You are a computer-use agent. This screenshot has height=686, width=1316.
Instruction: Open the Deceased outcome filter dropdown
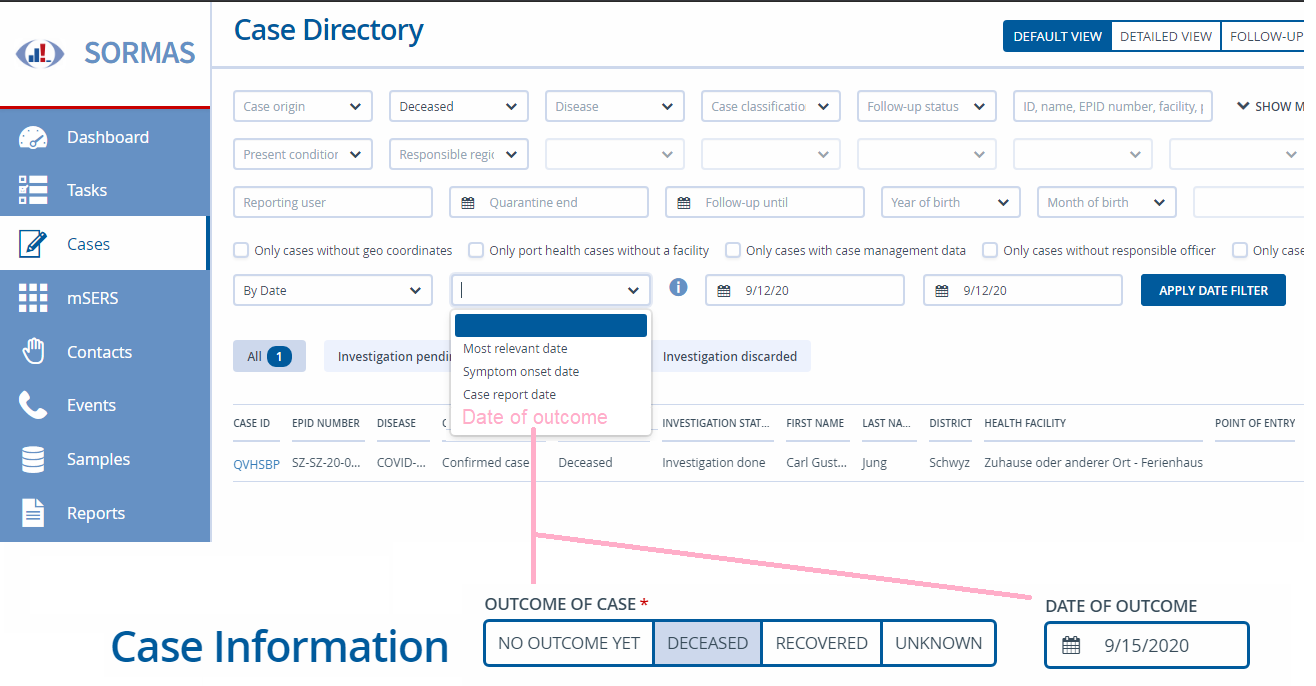point(459,106)
